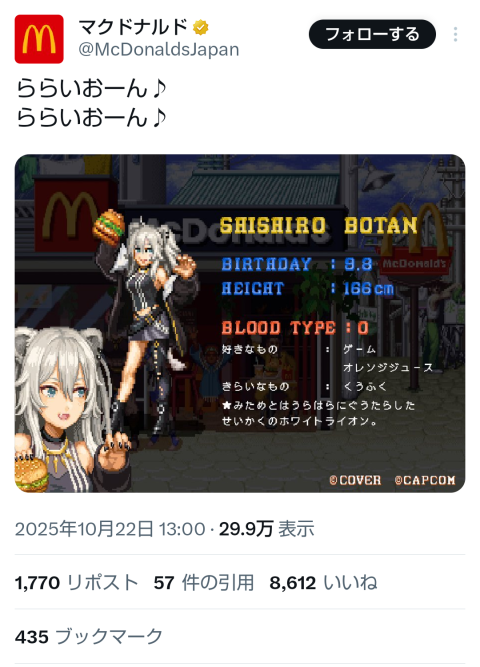Open the McDonald's profile avatar
Screen dimensions: 480x667
tap(39, 39)
